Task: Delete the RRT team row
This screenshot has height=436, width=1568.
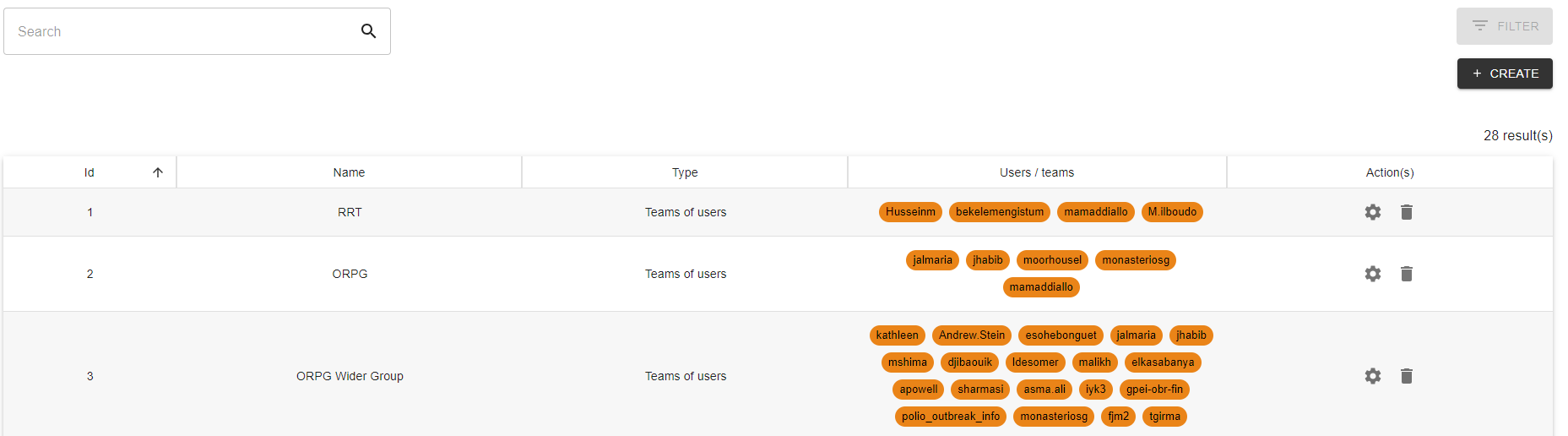Action: point(1406,212)
